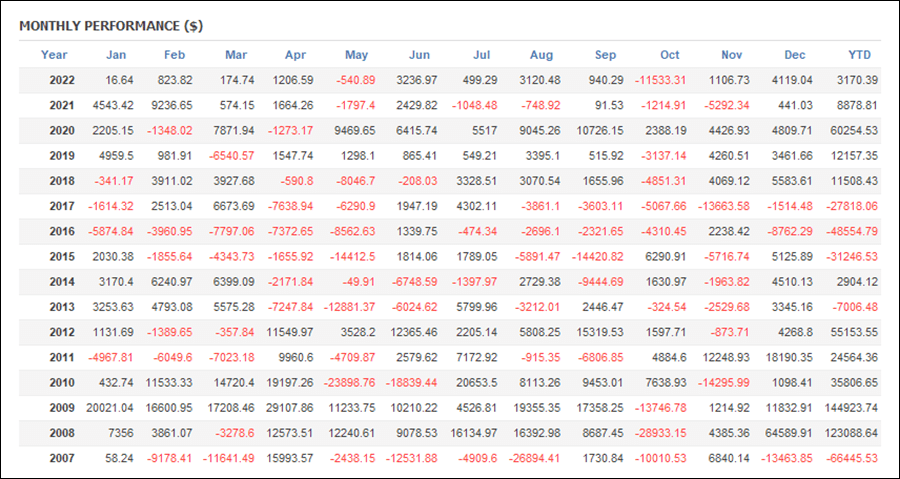Click the YTD column header

tap(859, 55)
